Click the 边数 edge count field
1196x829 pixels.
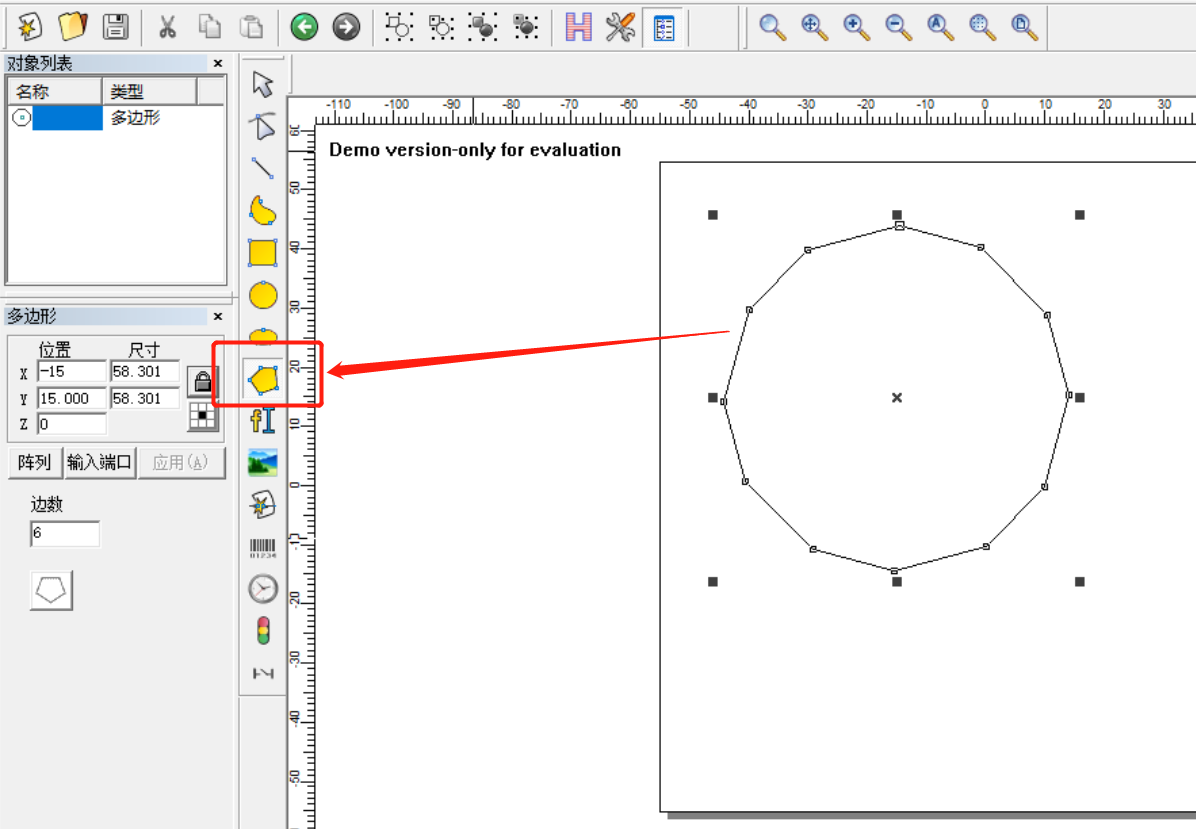pos(65,533)
